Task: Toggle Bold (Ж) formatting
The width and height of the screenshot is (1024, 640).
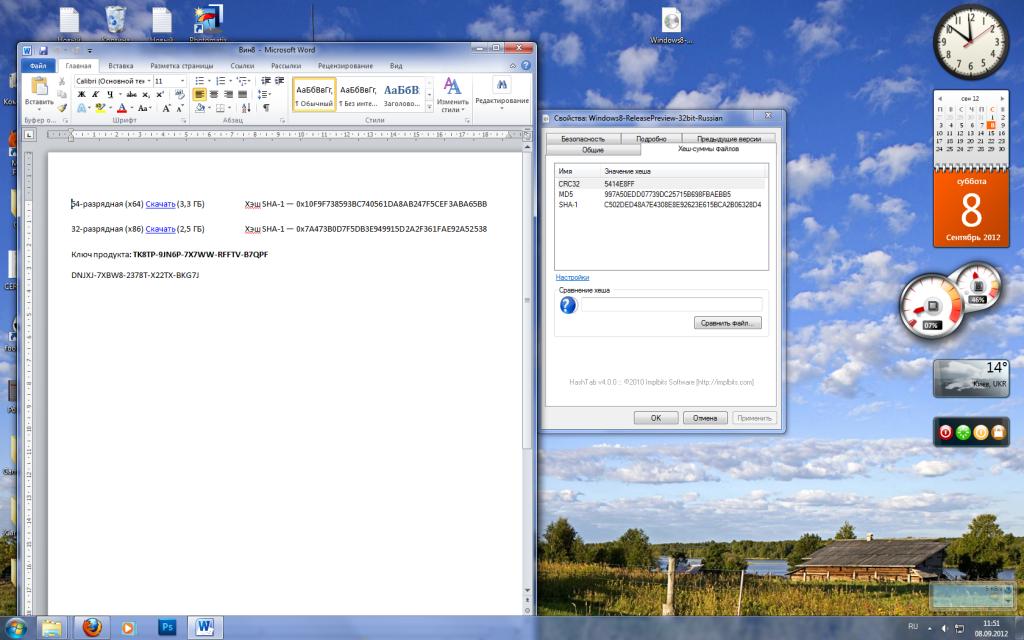Action: (80, 94)
